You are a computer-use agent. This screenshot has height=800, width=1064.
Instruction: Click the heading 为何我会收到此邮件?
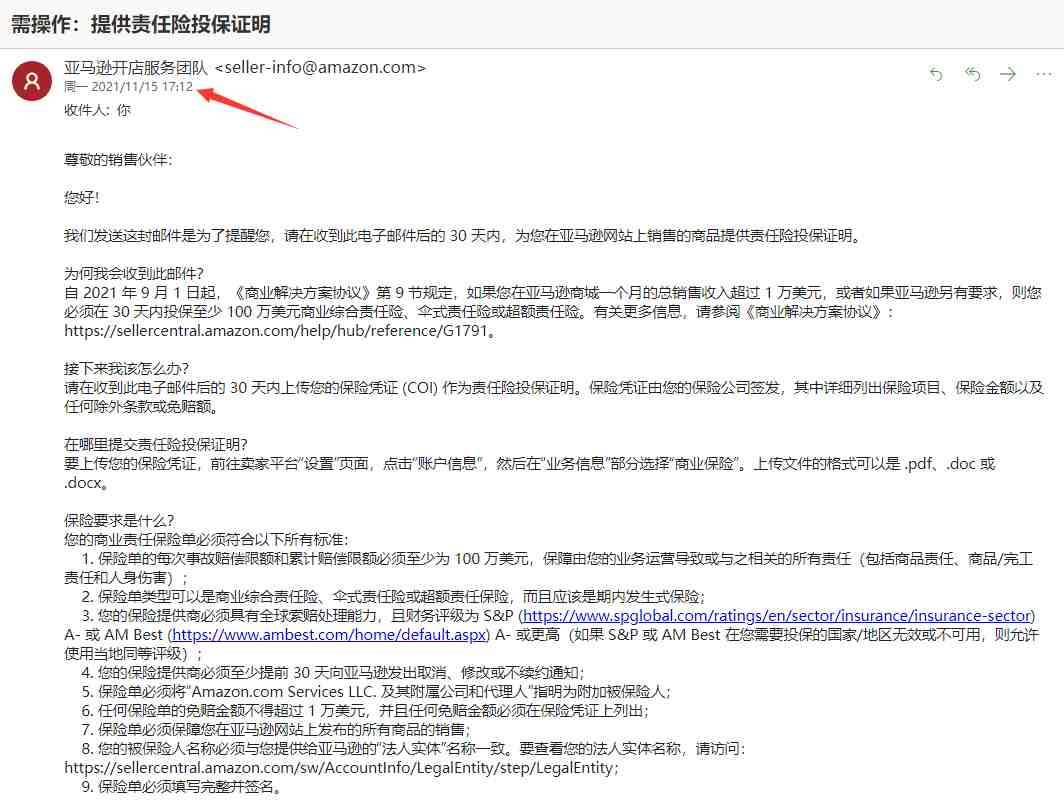coord(134,273)
